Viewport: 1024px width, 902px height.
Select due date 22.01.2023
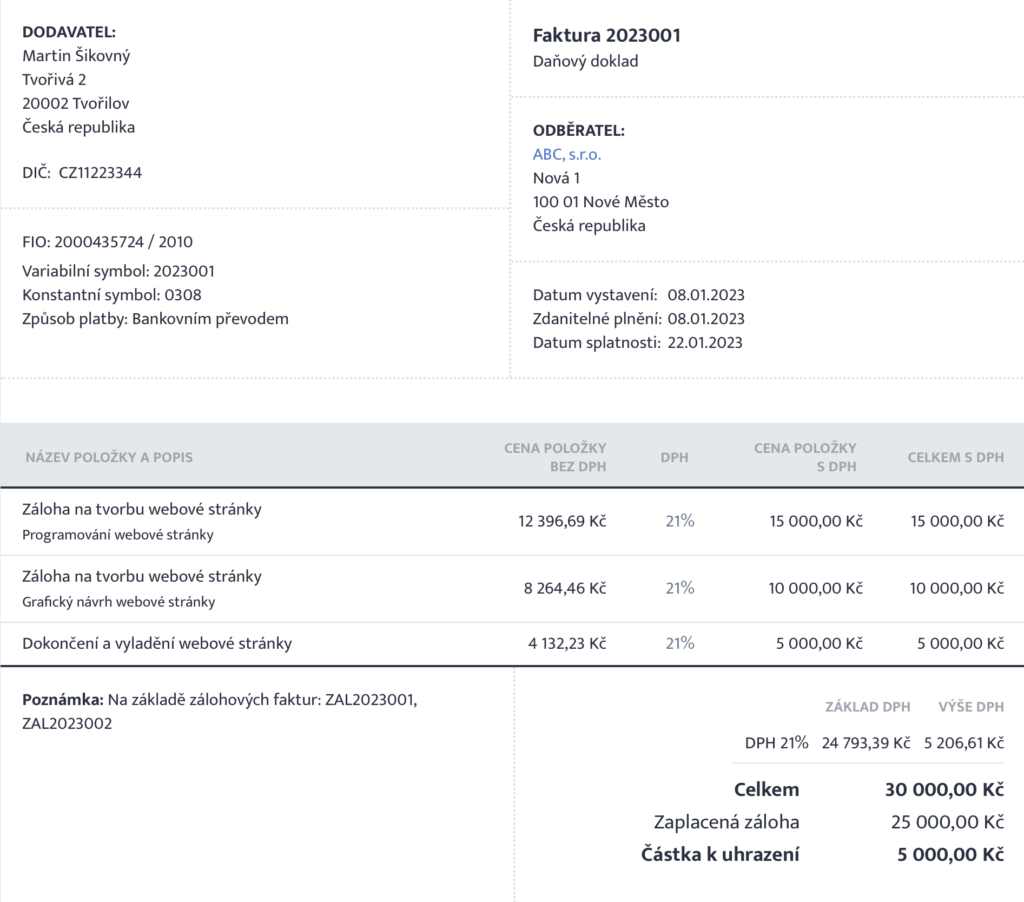pos(705,343)
